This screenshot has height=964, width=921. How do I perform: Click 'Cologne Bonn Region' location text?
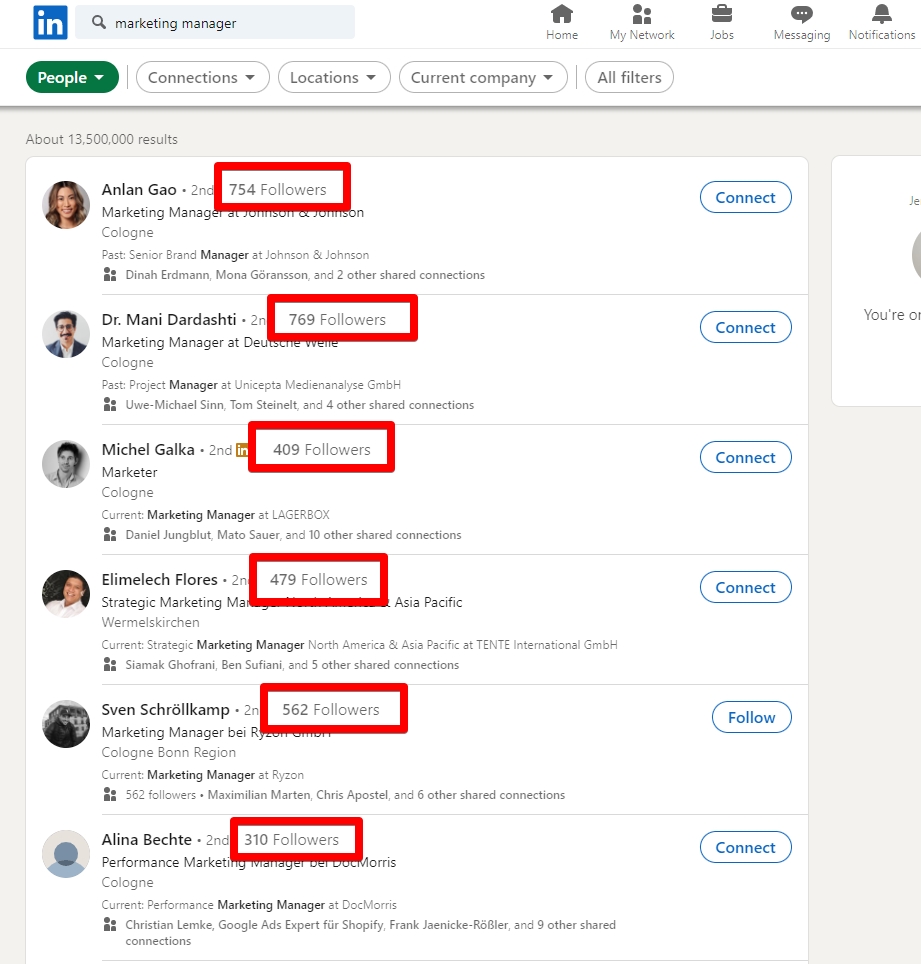tap(168, 753)
